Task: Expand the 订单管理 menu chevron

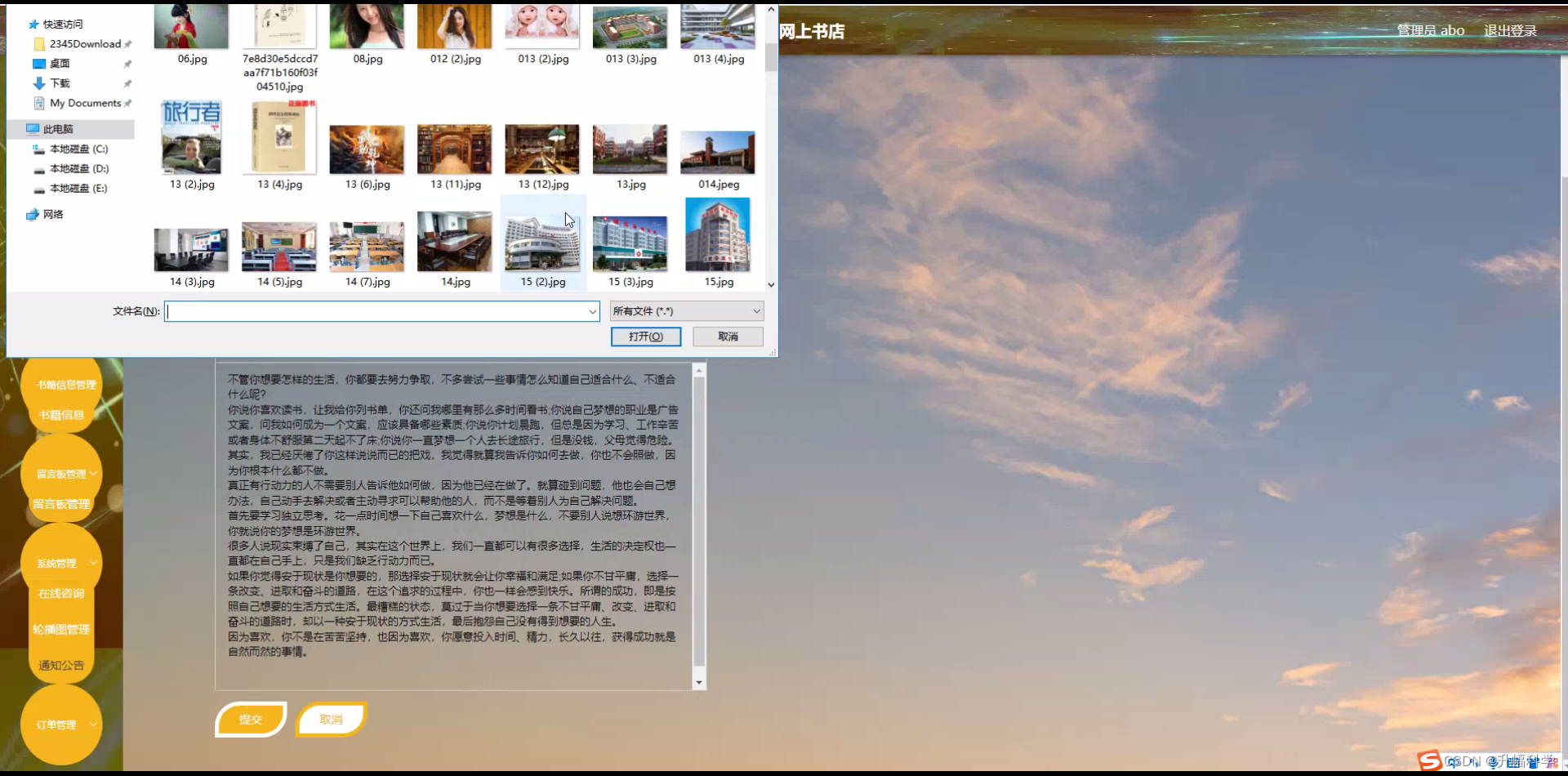Action: [92, 724]
